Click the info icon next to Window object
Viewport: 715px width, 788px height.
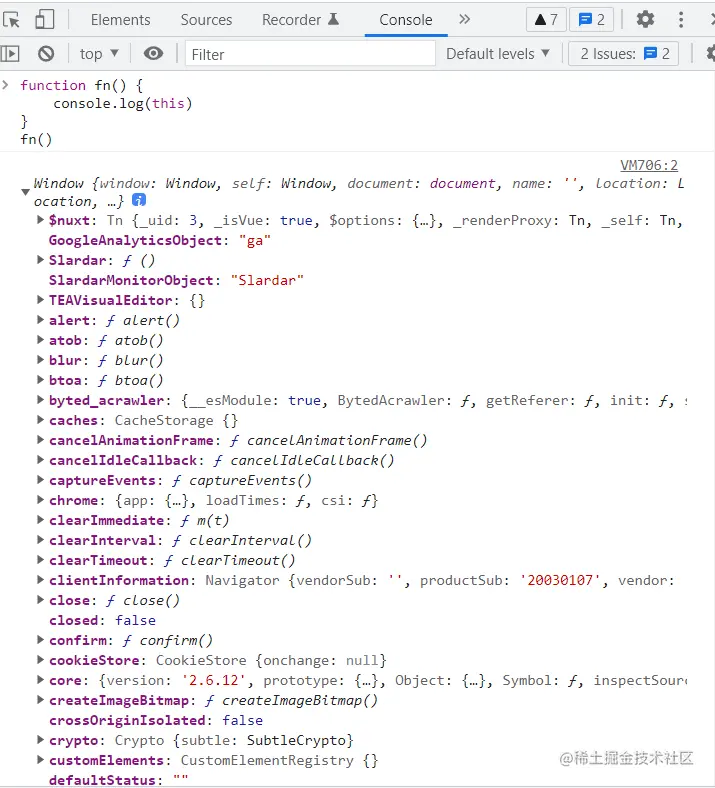139,200
